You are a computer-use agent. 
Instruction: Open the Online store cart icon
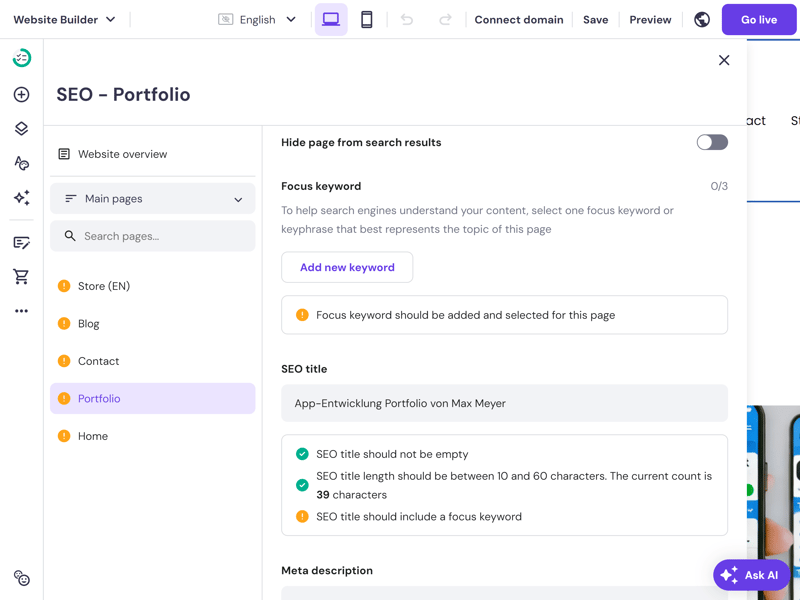point(21,277)
